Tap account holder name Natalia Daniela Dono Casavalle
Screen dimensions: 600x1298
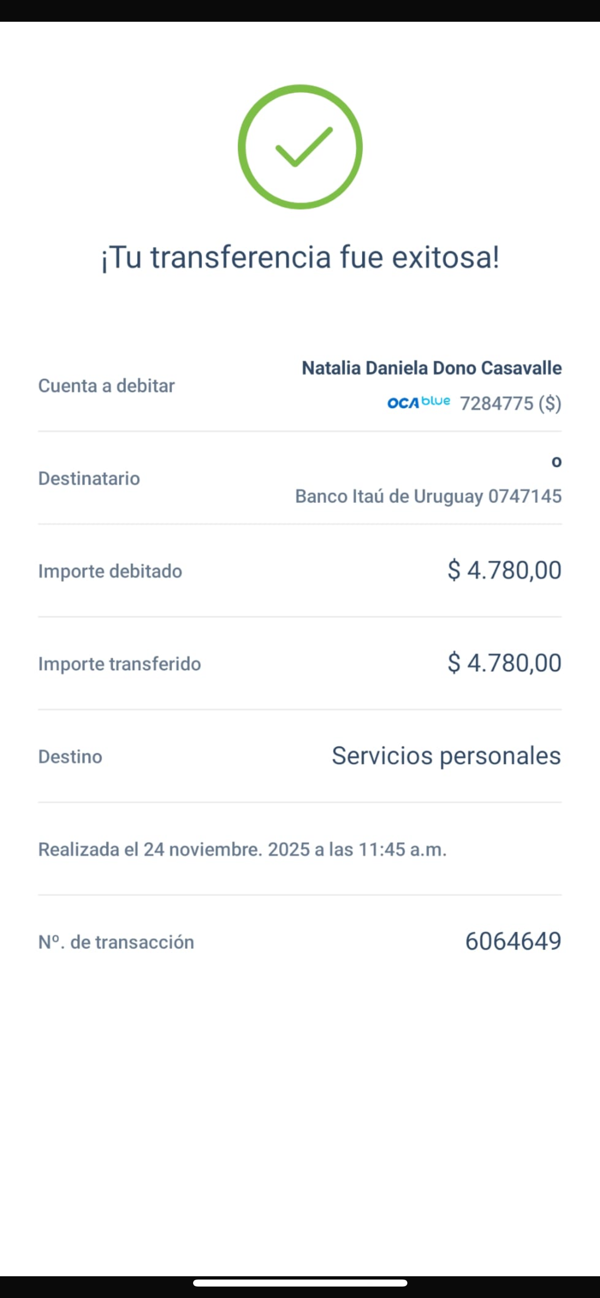[431, 368]
